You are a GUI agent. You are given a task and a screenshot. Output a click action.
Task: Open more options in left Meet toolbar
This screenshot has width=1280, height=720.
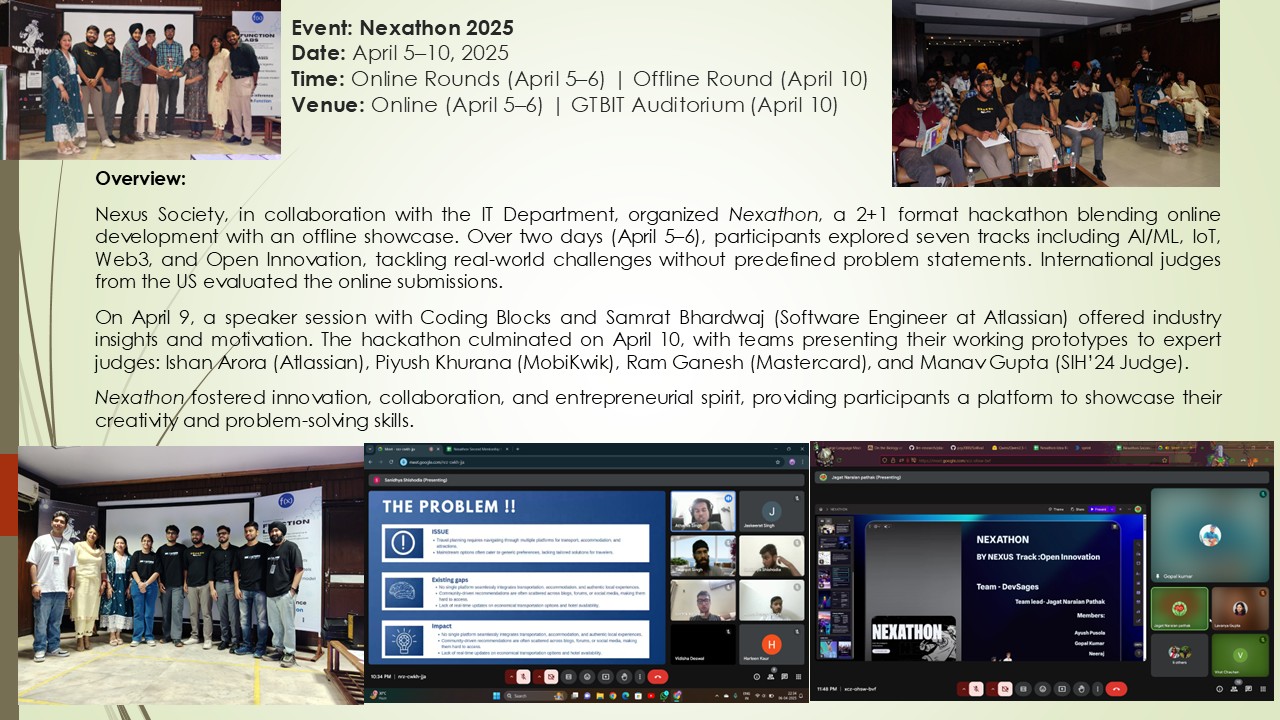(640, 676)
